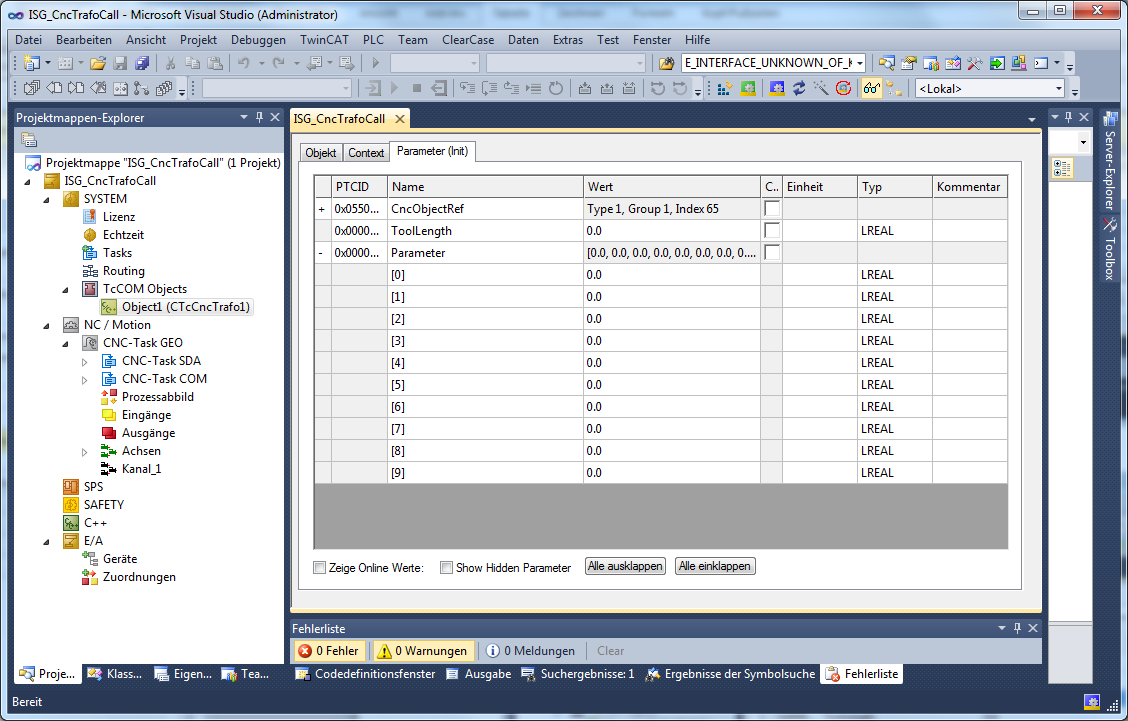
Task: Click the TwinCAT Config Mode icon
Action: [x=777, y=89]
